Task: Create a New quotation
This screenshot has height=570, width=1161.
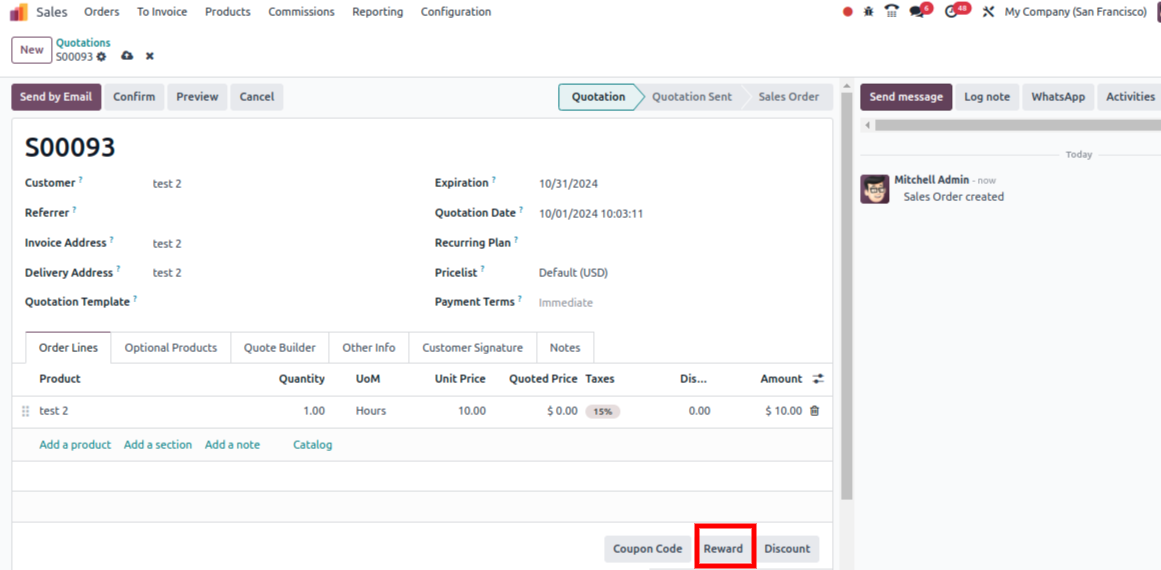Action: (x=32, y=50)
